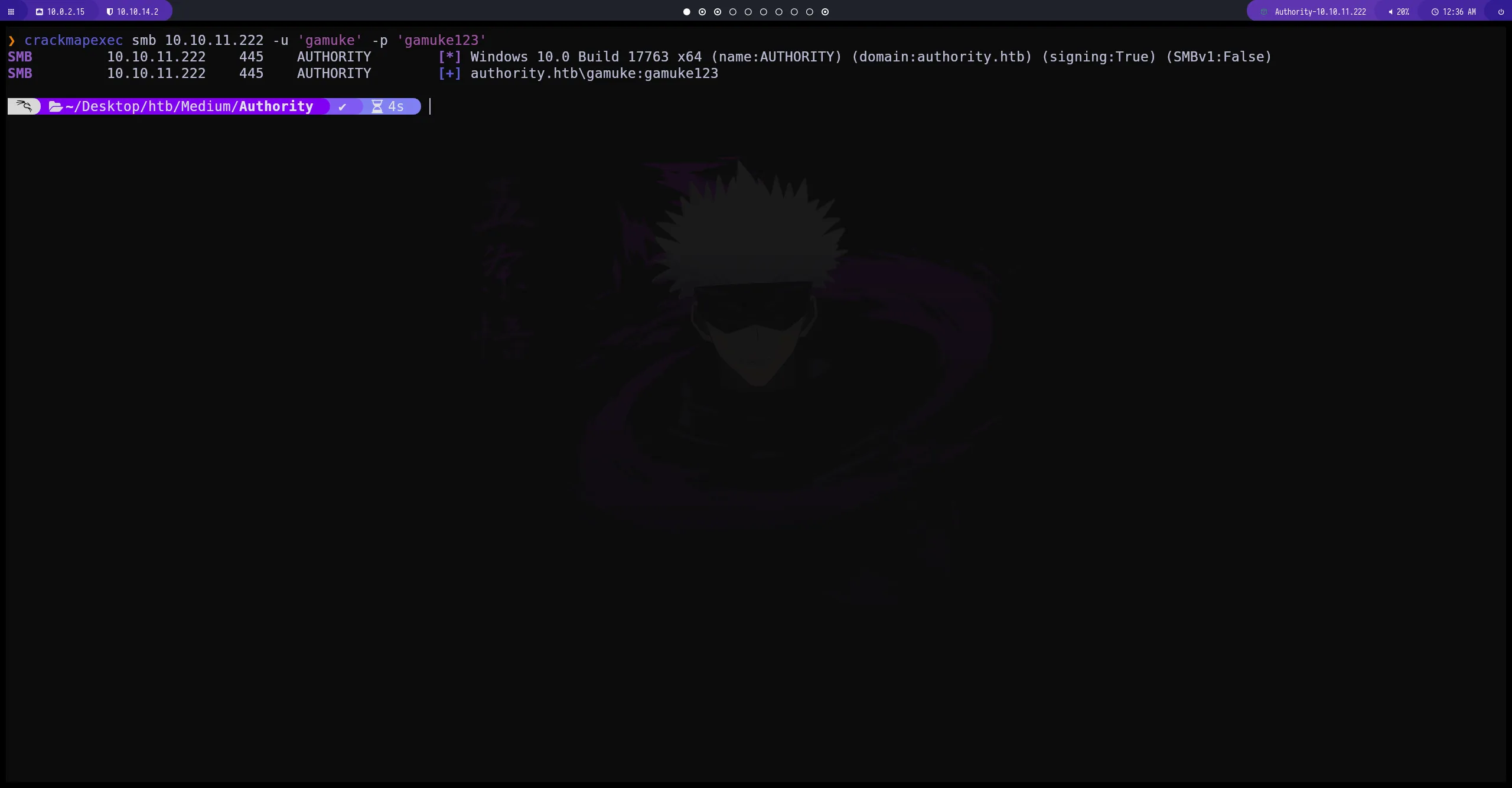Click the green checkmark success indicator in prompt
1512x788 pixels.
pos(343,106)
